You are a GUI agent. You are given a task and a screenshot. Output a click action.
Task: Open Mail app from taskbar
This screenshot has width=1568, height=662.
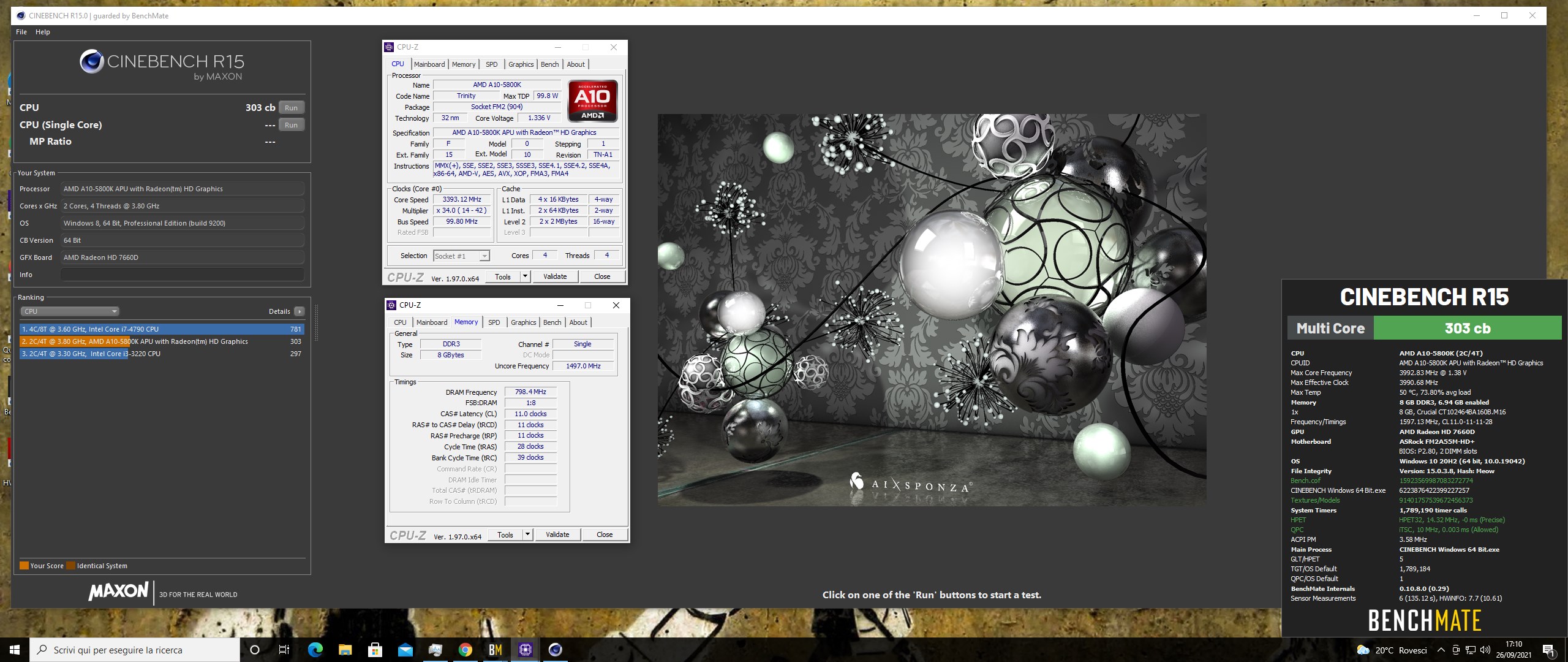(405, 650)
